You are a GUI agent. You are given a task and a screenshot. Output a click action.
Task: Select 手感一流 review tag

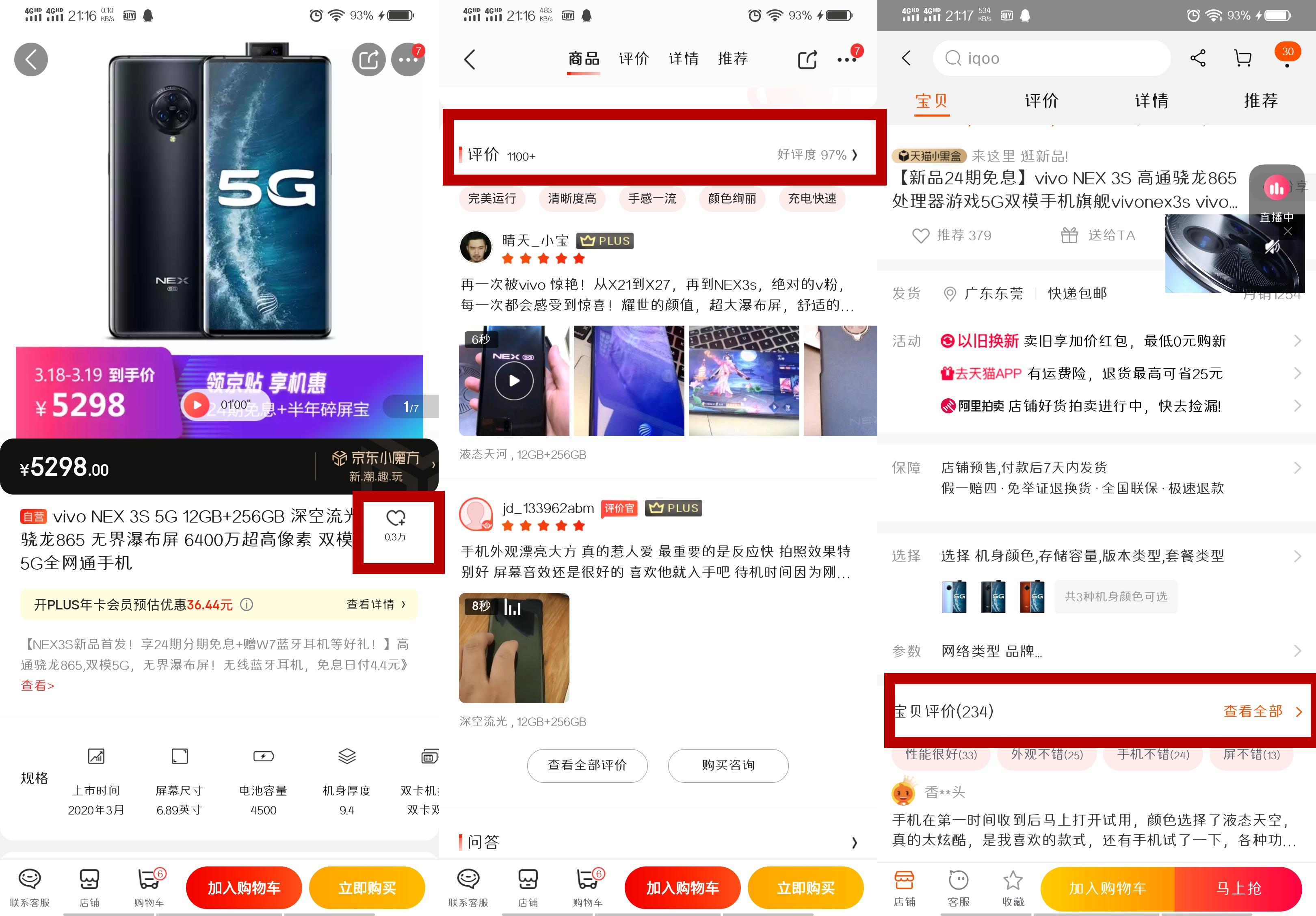652,198
